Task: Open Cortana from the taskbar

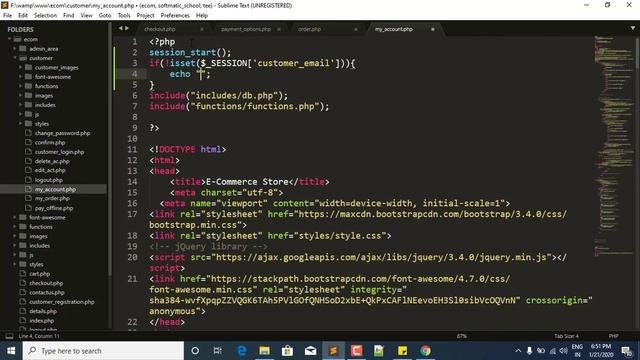Action: 195,351
